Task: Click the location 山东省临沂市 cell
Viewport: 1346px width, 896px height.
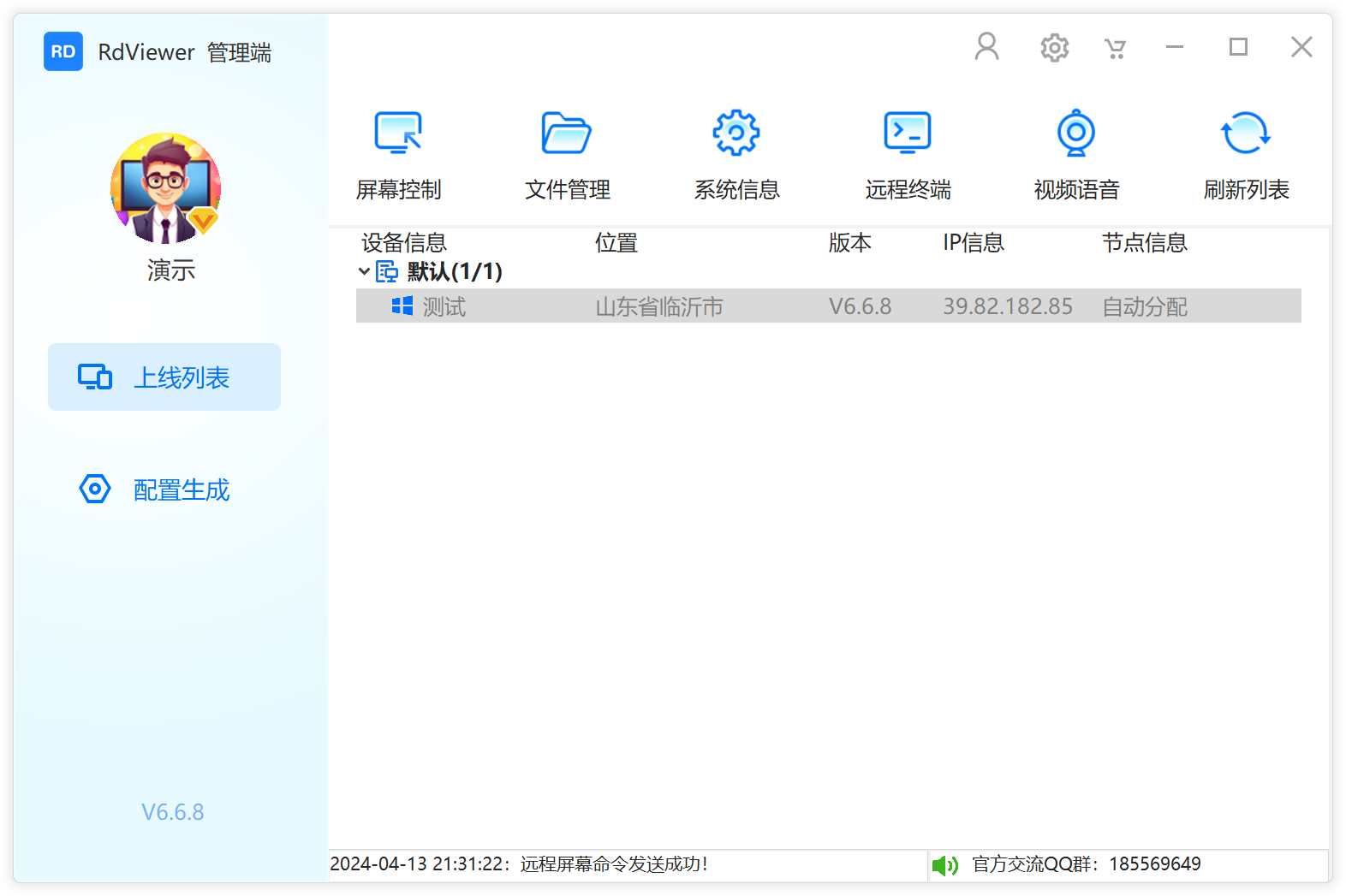Action: (x=659, y=306)
